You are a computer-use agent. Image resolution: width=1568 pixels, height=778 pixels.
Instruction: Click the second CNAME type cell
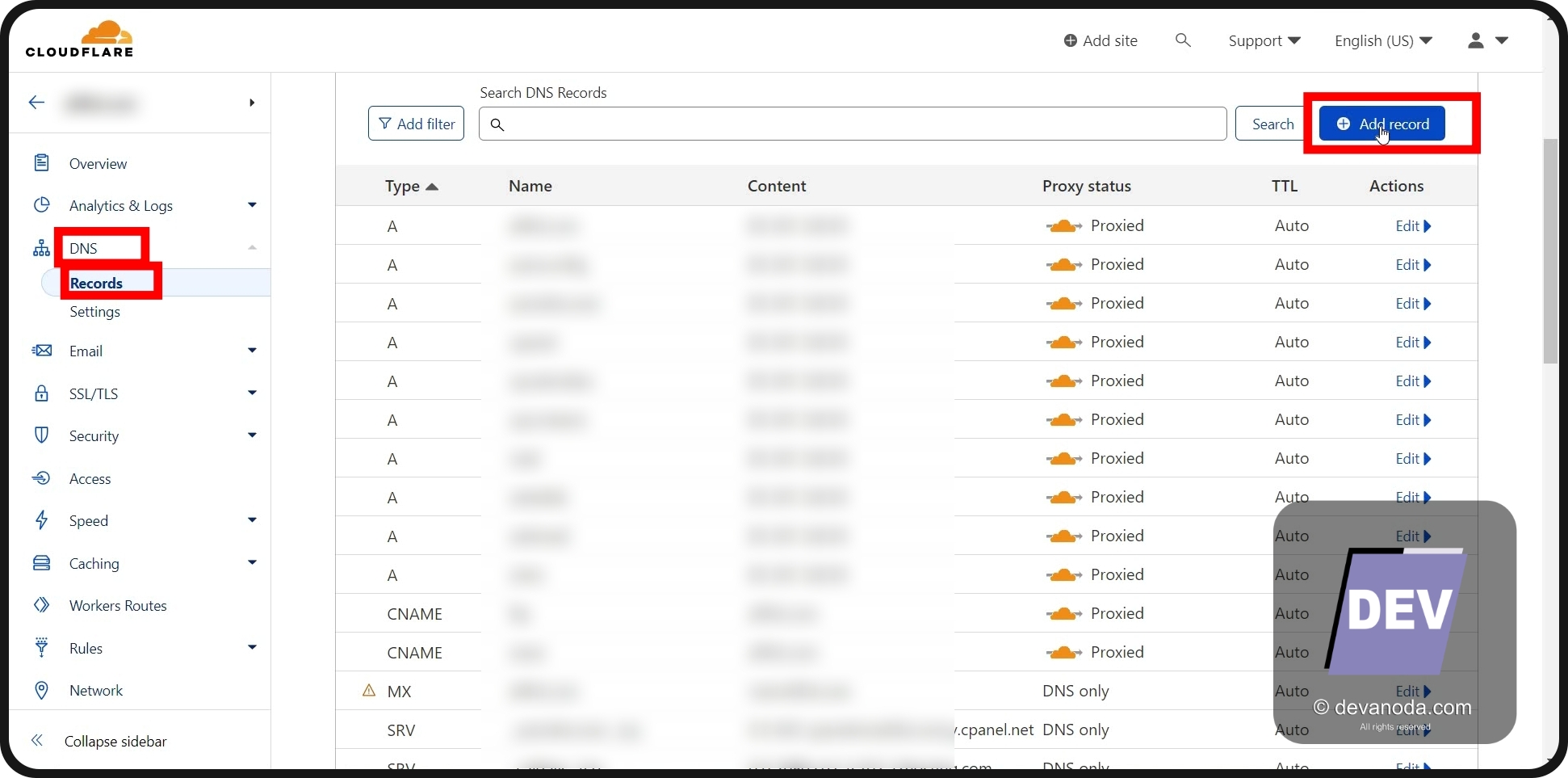[414, 653]
